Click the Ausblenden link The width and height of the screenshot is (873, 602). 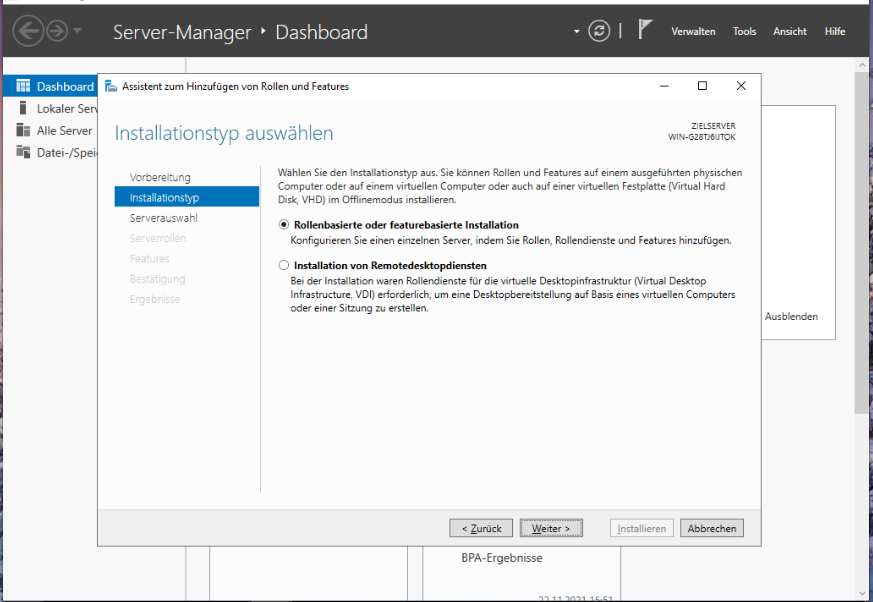click(791, 316)
